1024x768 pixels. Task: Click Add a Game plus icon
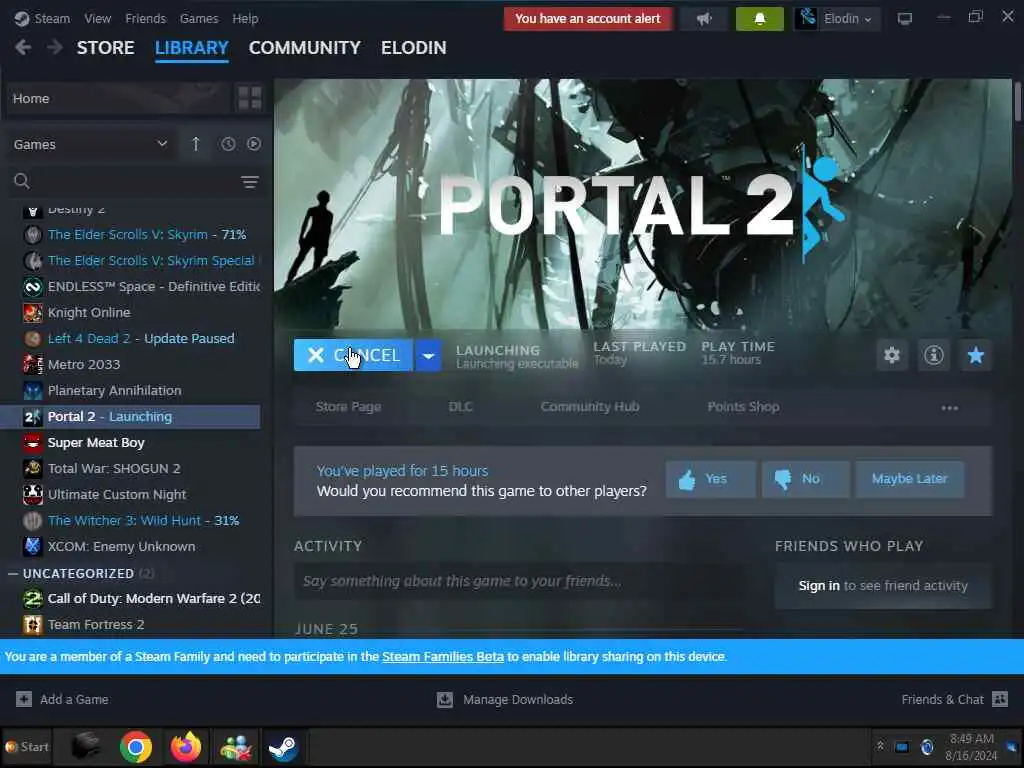[x=24, y=699]
